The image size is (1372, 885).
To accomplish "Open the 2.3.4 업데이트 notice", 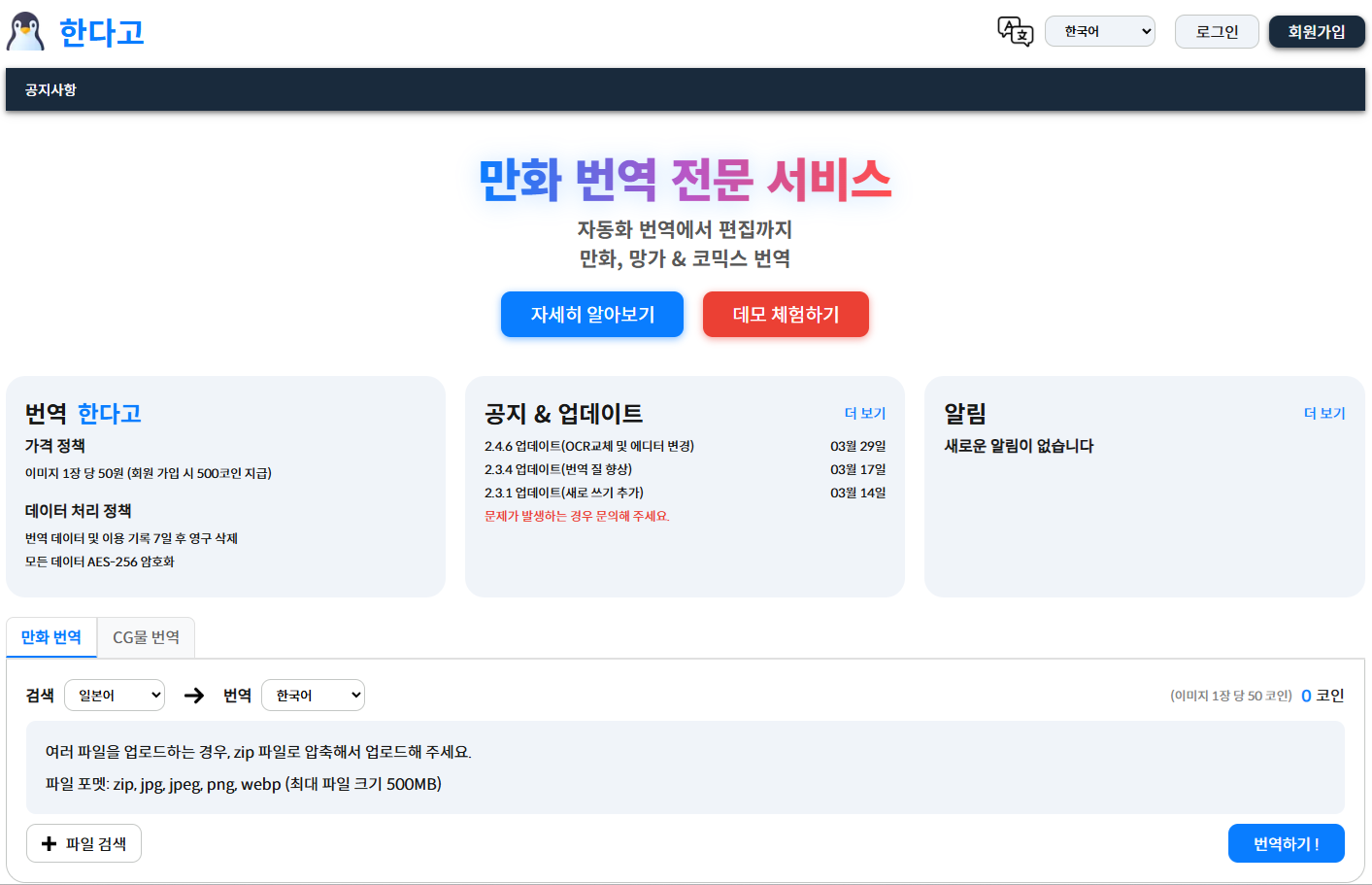I will (557, 469).
